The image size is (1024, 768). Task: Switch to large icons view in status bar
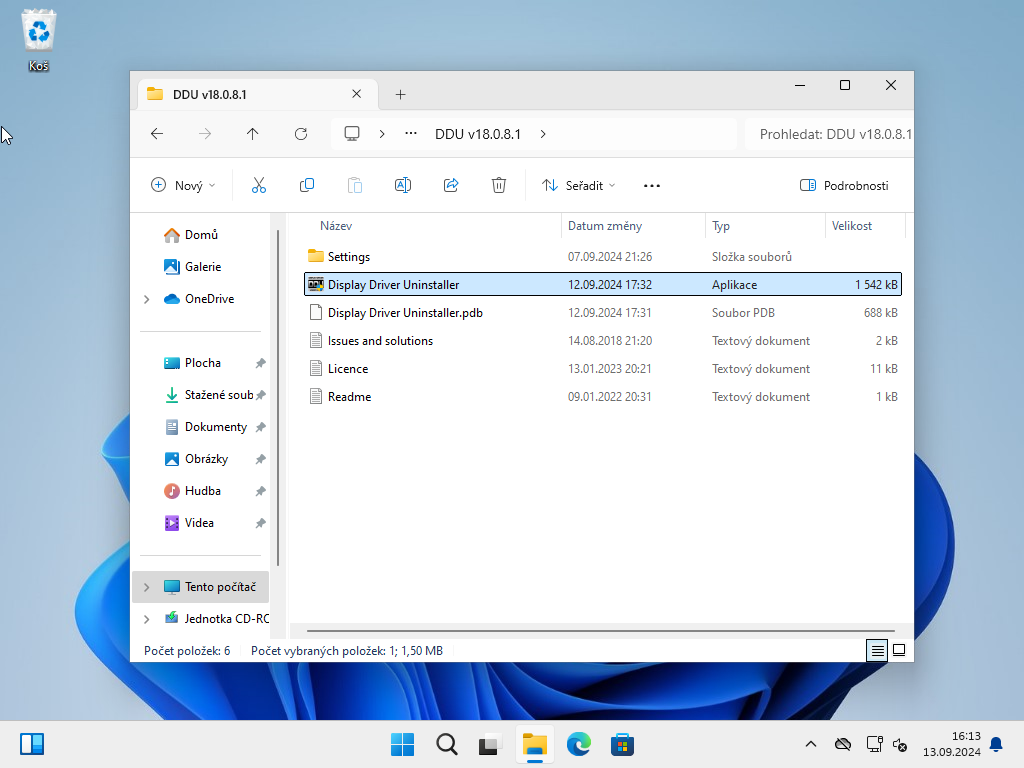(899, 650)
